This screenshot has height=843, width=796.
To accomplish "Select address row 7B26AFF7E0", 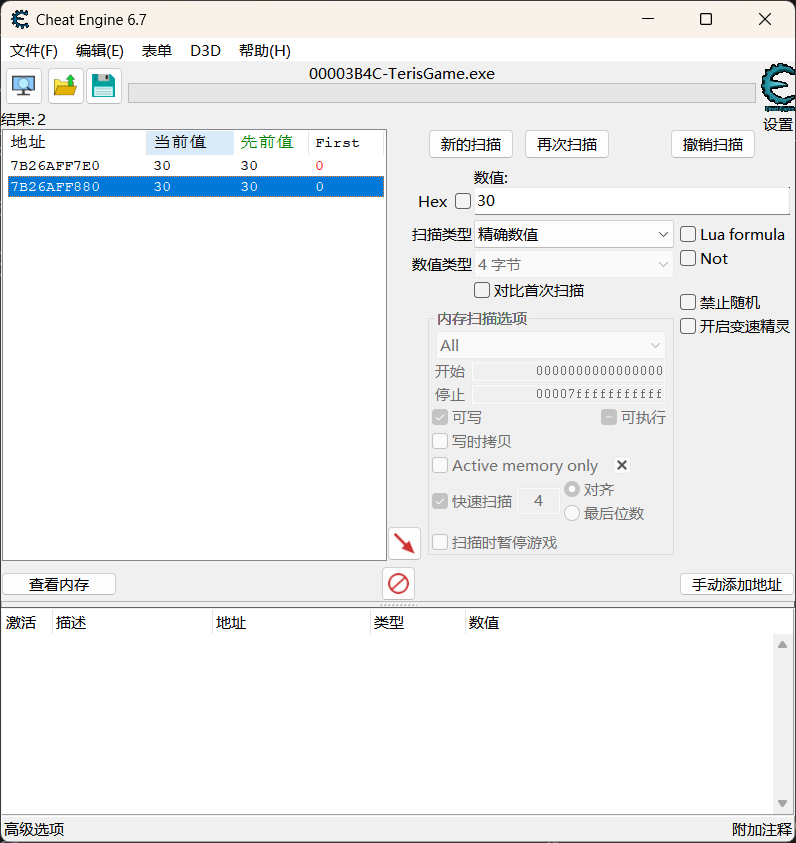I will 55,166.
